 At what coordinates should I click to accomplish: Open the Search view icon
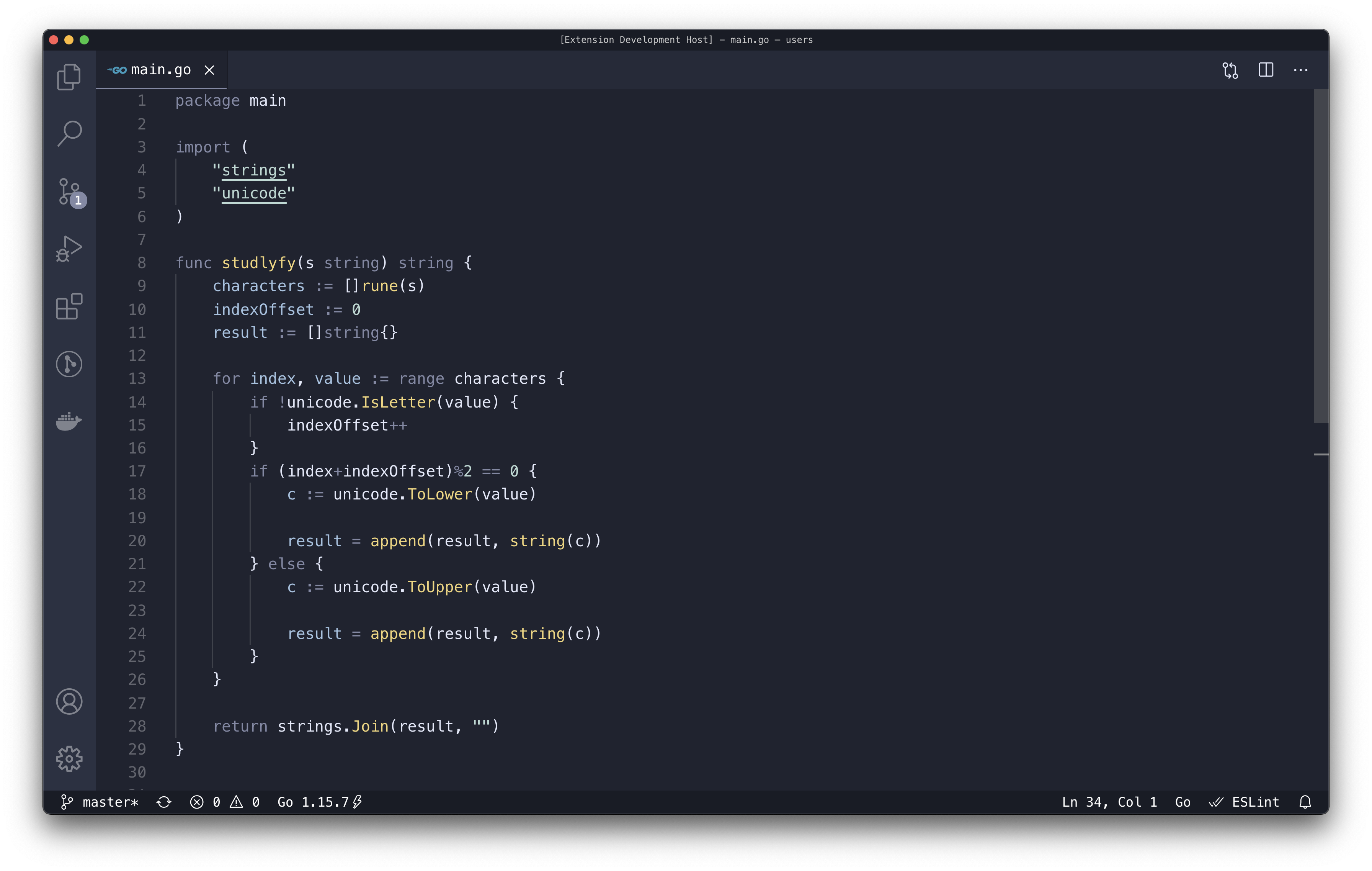click(69, 133)
